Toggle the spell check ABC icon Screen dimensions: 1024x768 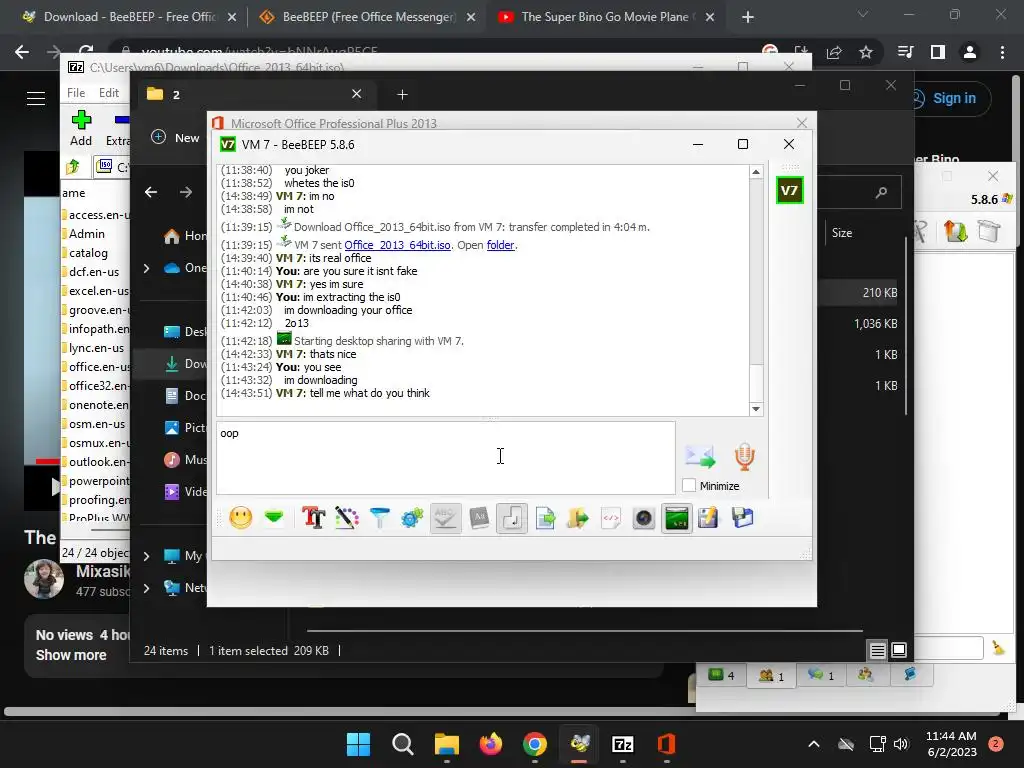click(x=445, y=519)
